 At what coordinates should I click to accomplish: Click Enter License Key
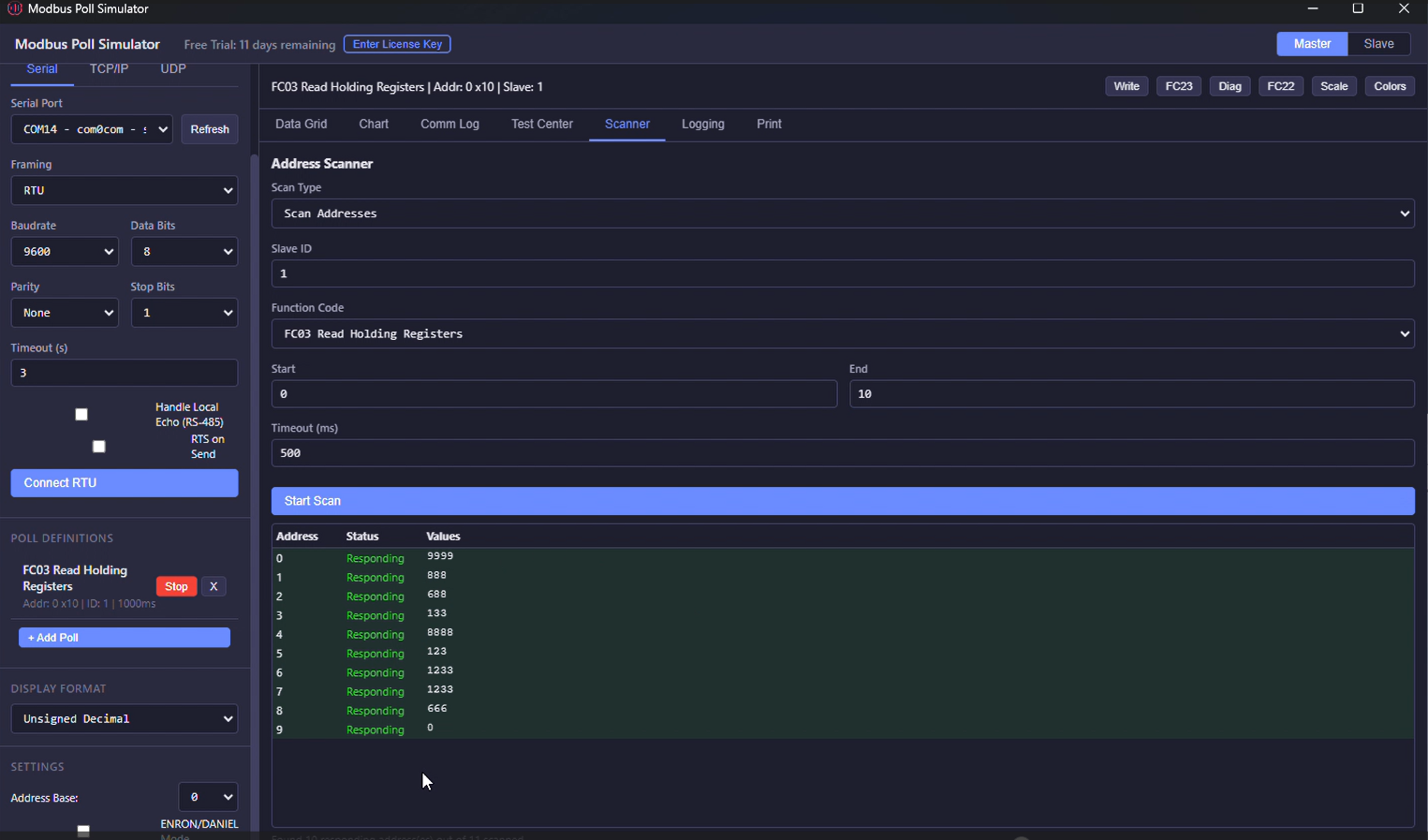[397, 43]
